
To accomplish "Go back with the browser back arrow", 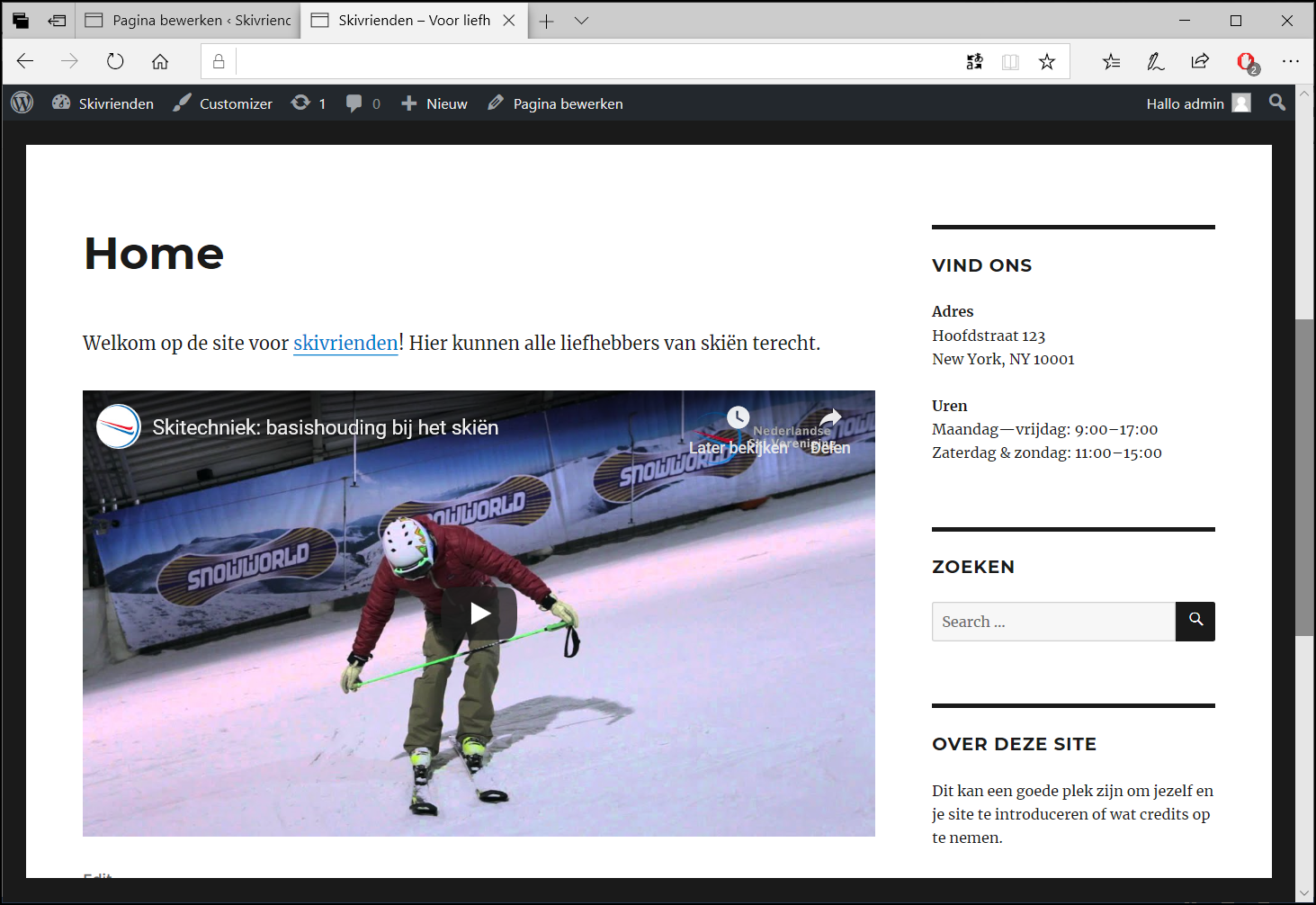I will [x=25, y=61].
